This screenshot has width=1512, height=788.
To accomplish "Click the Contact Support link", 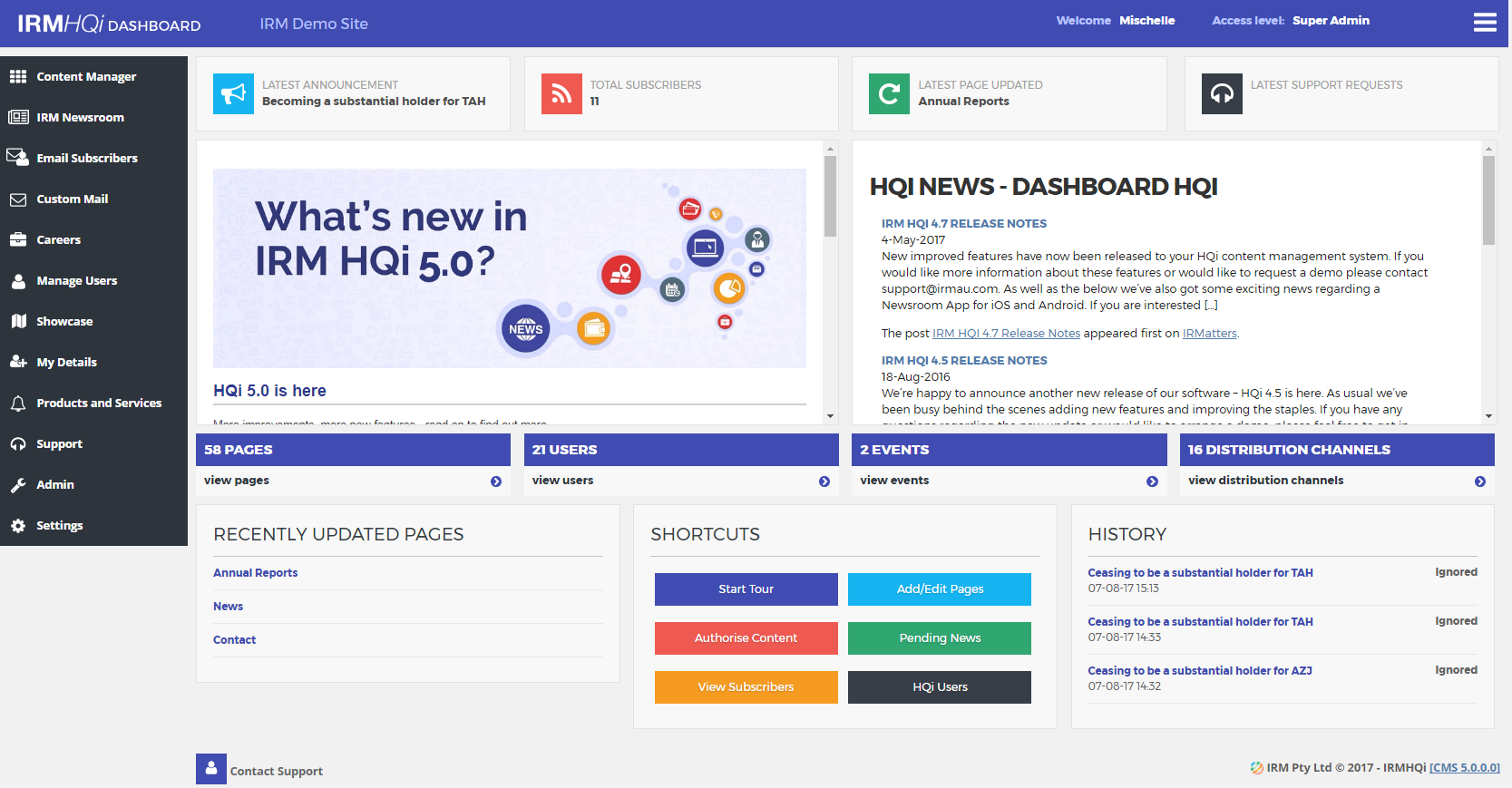I will pyautogui.click(x=276, y=772).
